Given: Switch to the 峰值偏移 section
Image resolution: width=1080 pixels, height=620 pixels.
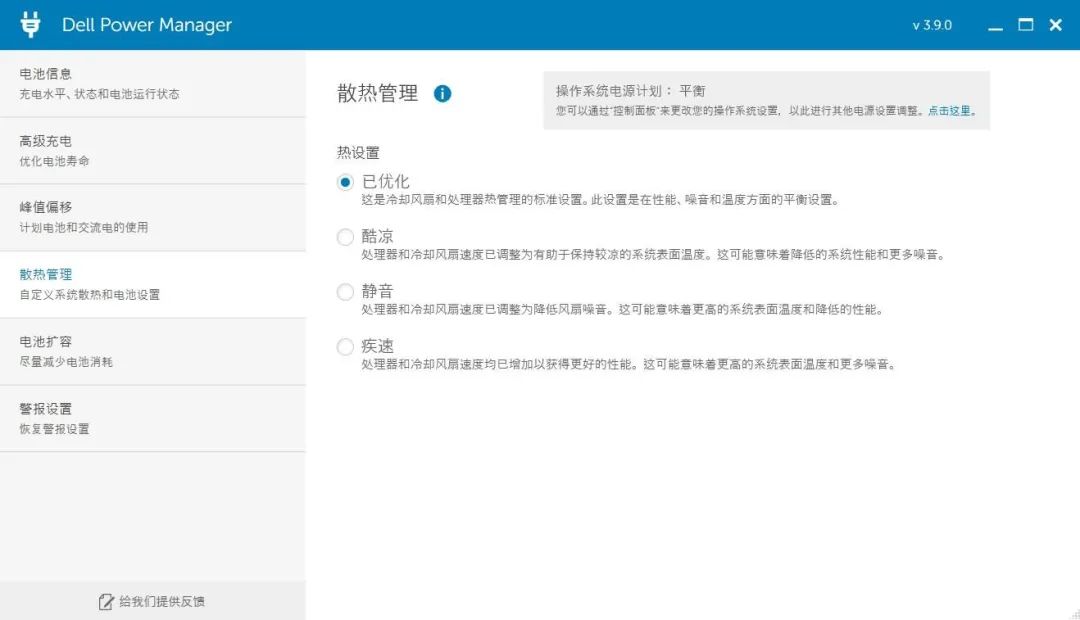Looking at the screenshot, I should (x=153, y=218).
